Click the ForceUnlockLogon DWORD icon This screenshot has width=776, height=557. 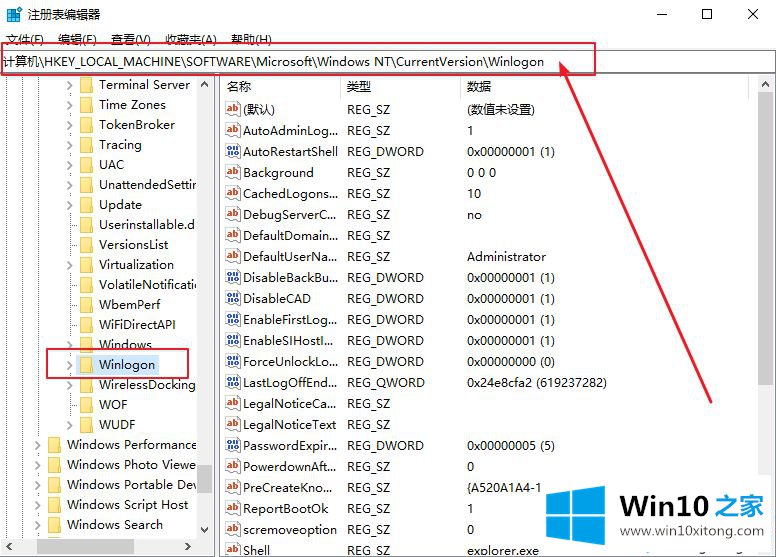pyautogui.click(x=233, y=361)
